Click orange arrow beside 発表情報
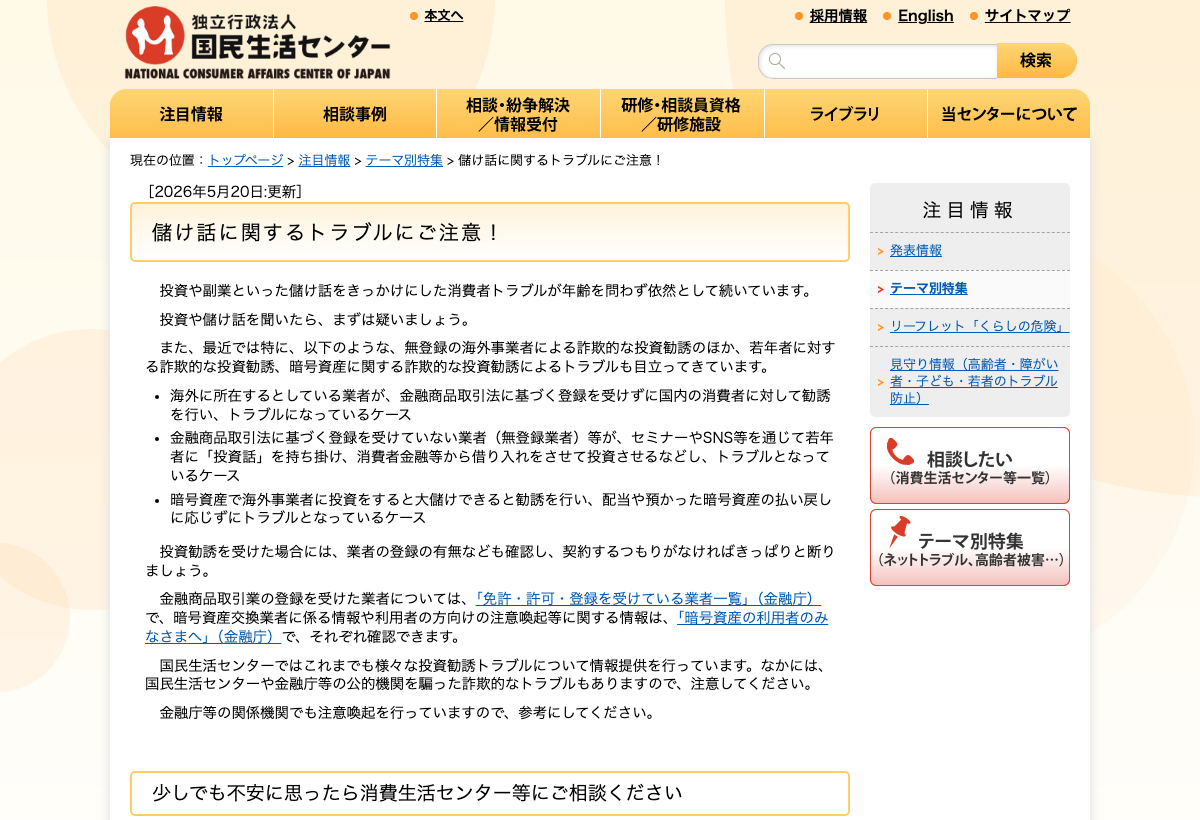 point(880,252)
